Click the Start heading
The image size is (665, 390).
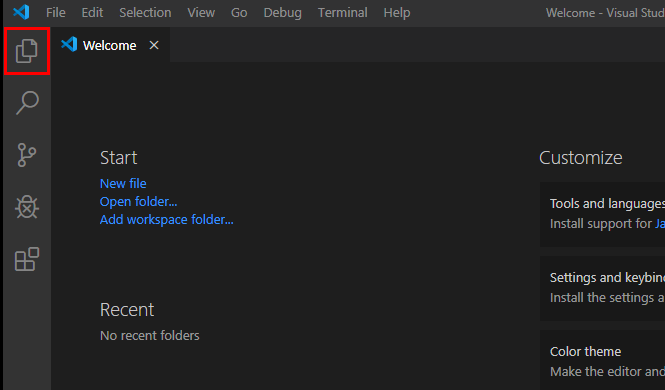(x=118, y=158)
